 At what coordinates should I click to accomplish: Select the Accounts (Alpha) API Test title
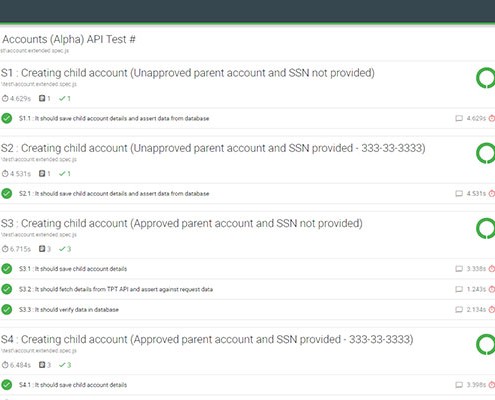[x=69, y=39]
